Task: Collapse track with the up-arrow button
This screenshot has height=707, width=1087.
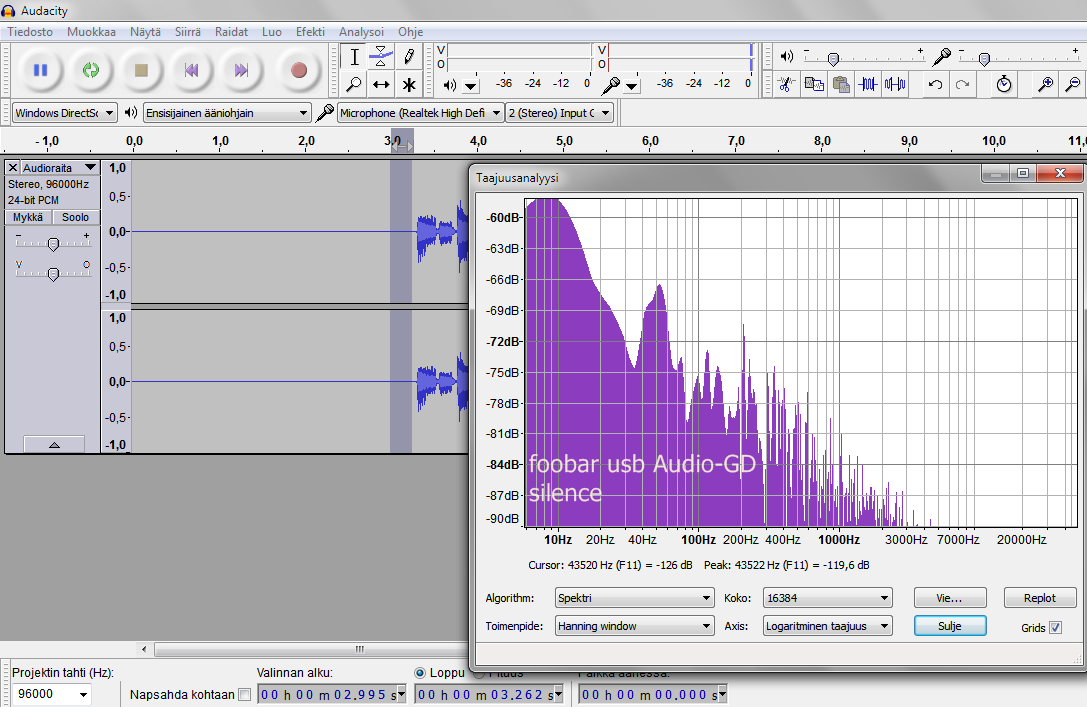Action: pyautogui.click(x=54, y=444)
